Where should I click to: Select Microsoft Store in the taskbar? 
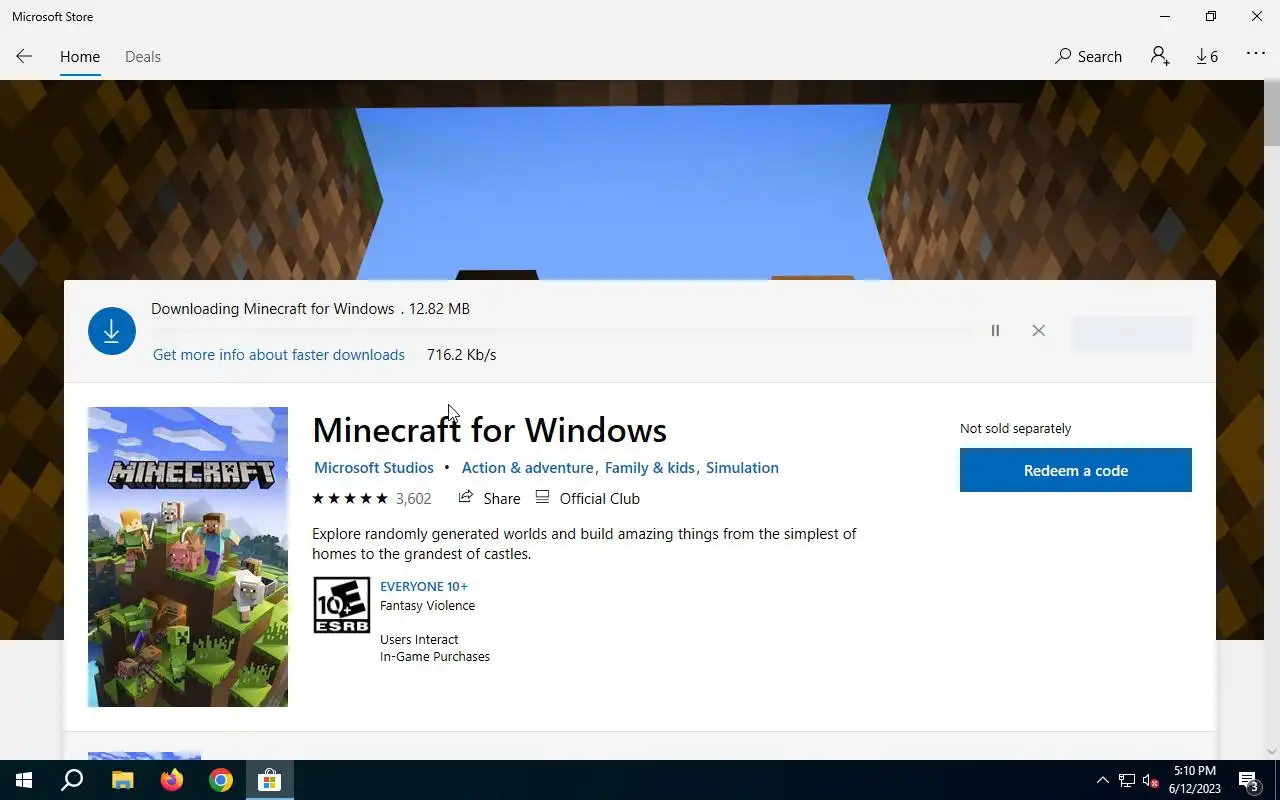click(x=270, y=780)
